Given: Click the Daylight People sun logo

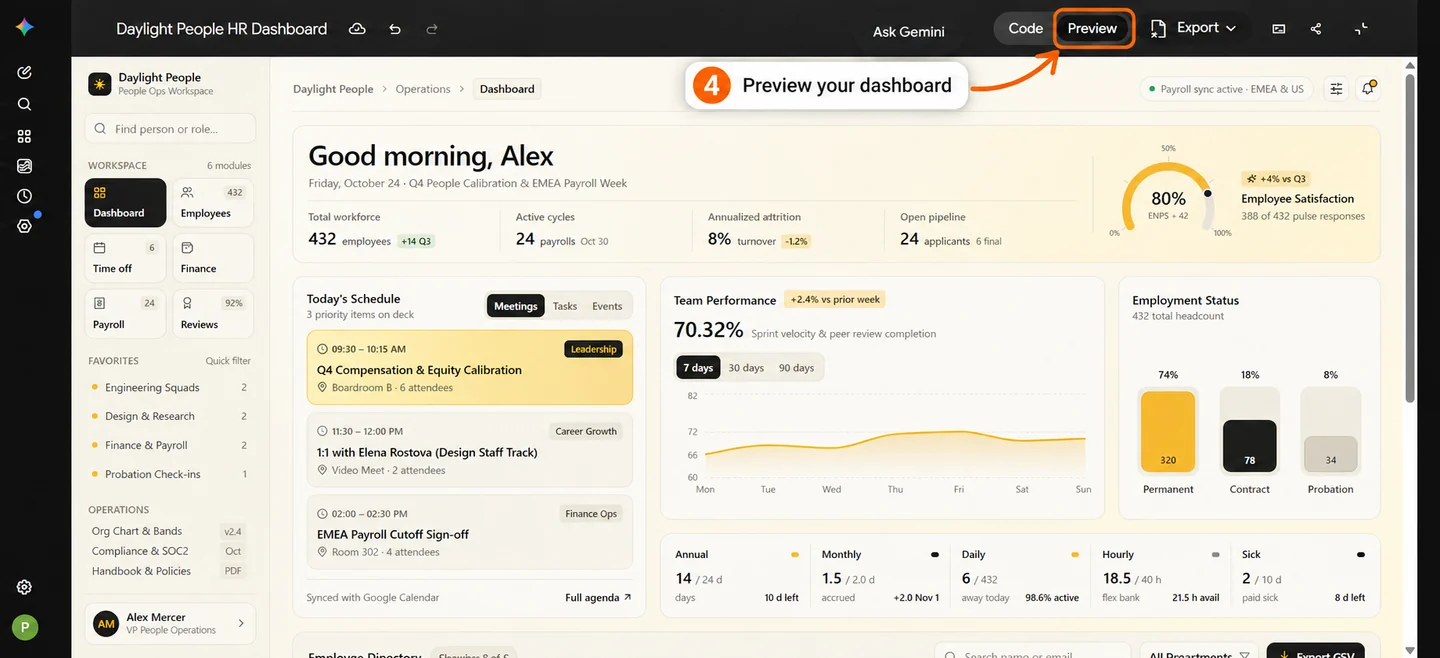Looking at the screenshot, I should [x=99, y=84].
